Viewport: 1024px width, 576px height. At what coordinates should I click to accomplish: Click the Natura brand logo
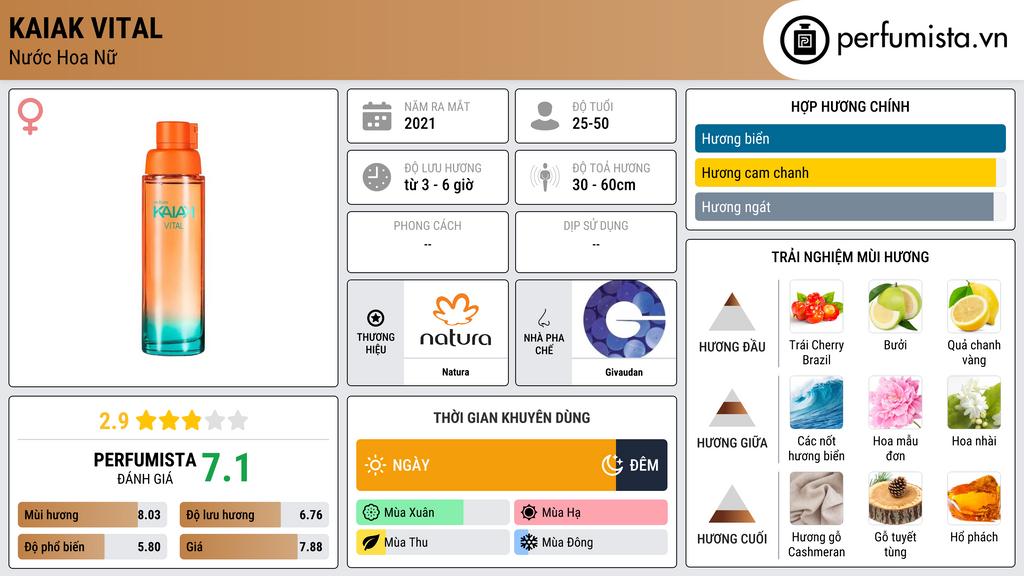click(455, 319)
